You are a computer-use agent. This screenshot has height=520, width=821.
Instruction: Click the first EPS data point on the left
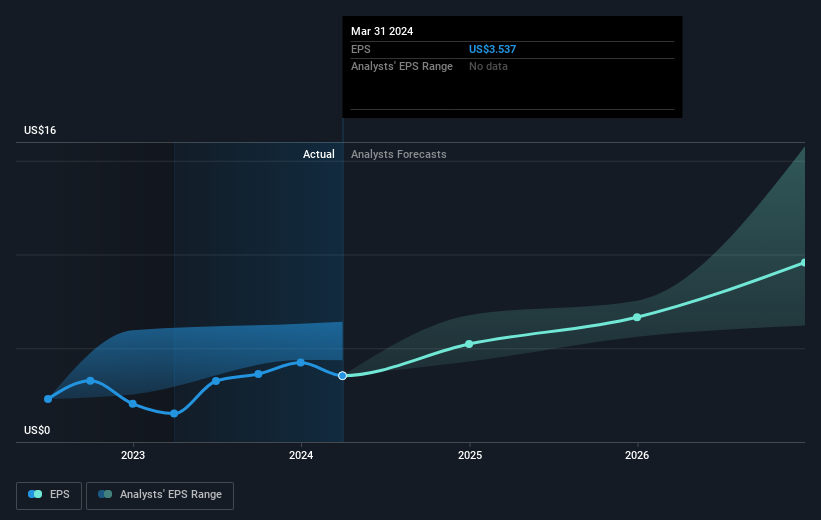(x=48, y=399)
